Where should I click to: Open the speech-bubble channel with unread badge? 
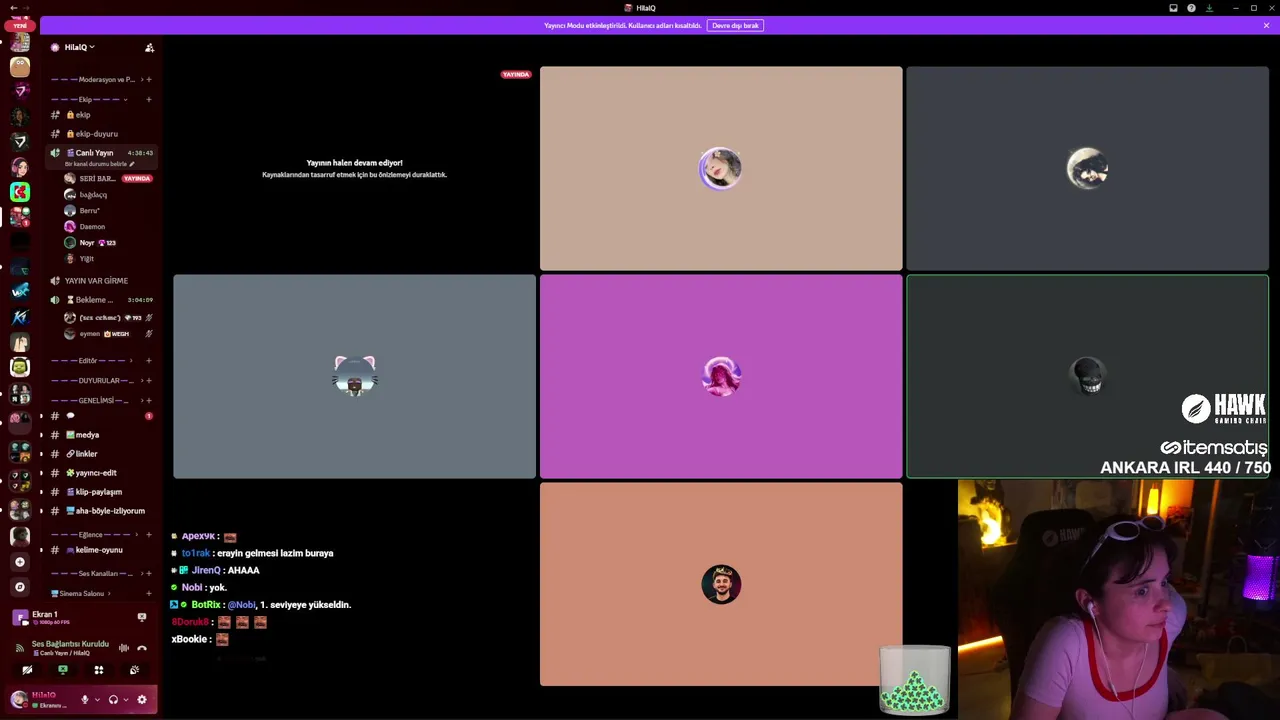point(100,416)
